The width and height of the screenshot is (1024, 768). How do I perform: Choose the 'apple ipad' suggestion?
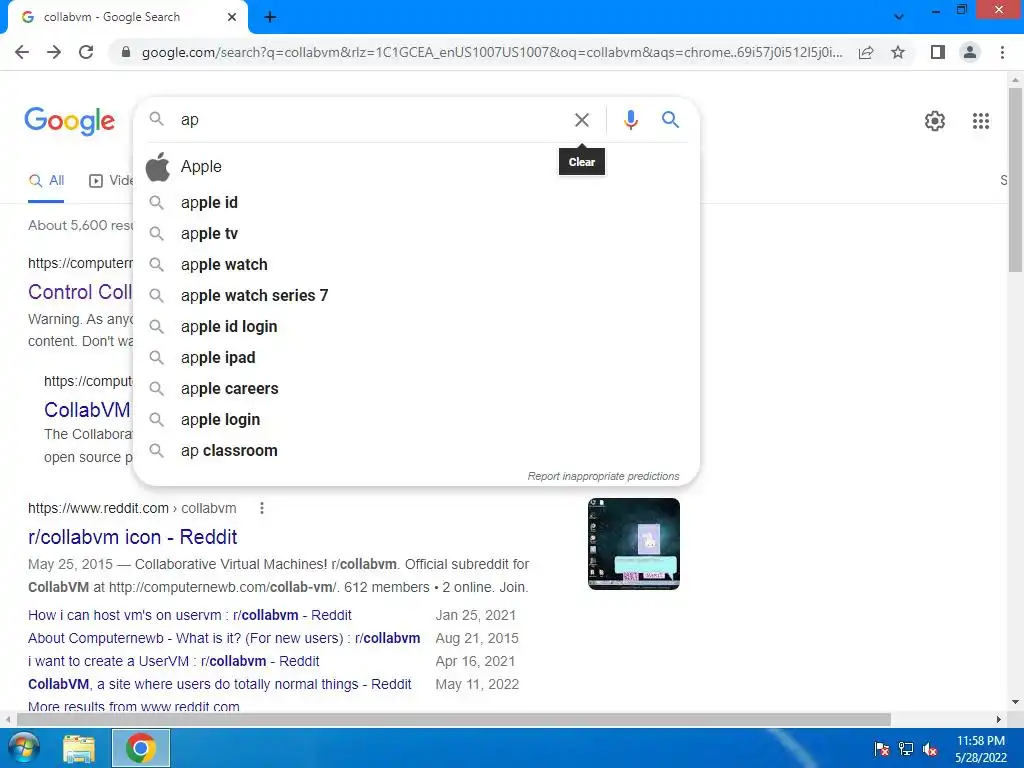tap(416, 358)
